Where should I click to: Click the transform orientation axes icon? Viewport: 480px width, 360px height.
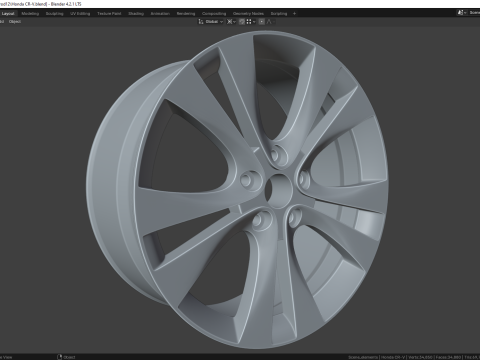[201, 22]
